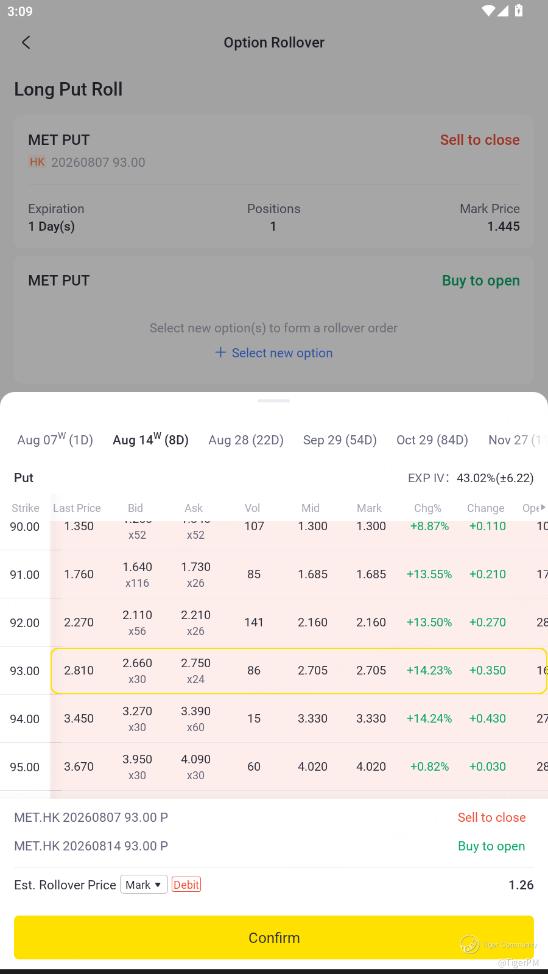Tap the Debit label tag
Viewport: 548px width, 974px height.
(186, 885)
